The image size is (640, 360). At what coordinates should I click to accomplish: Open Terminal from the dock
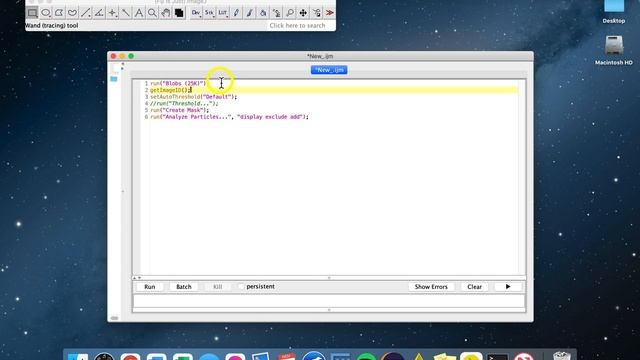click(x=498, y=357)
